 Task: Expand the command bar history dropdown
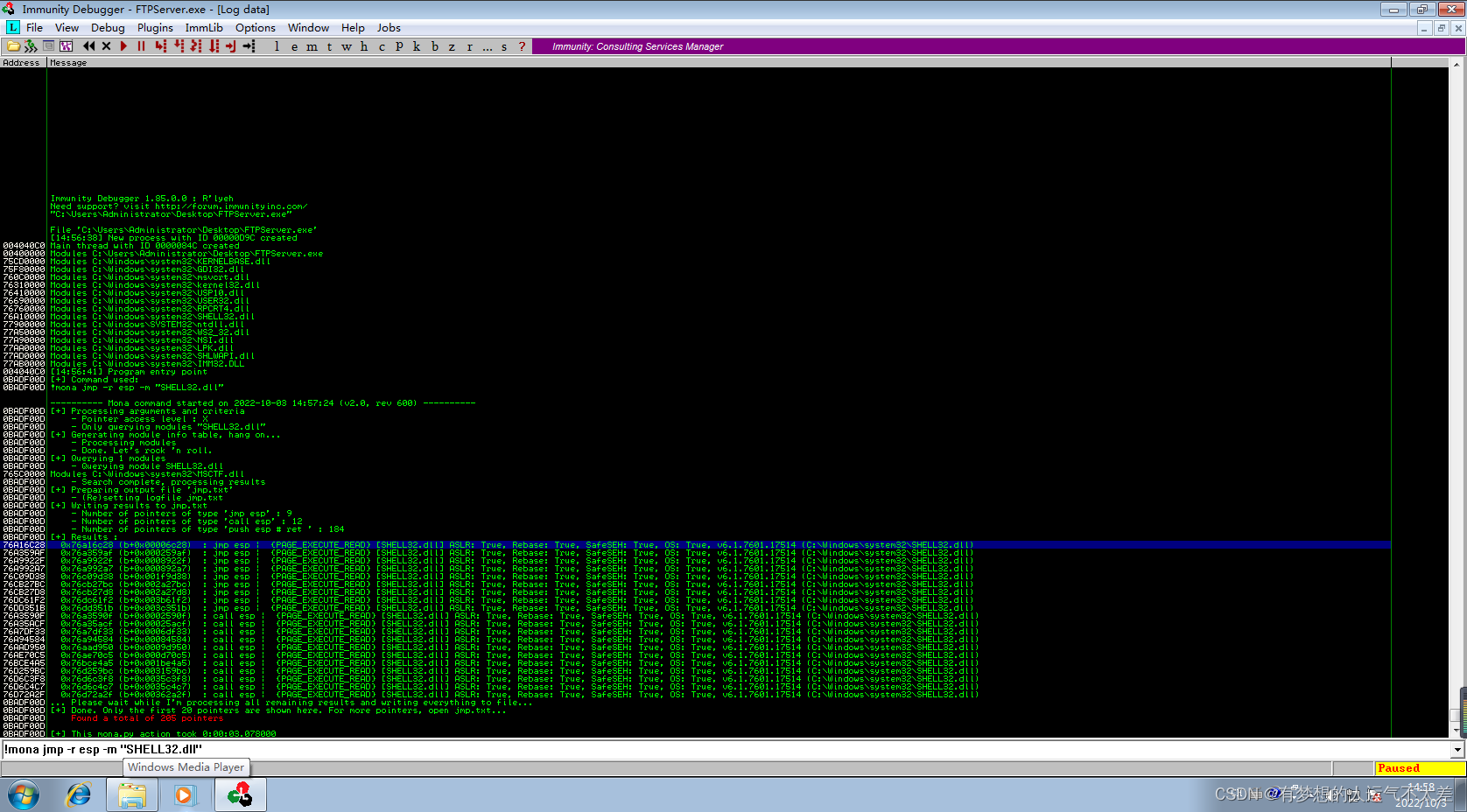point(1457,750)
